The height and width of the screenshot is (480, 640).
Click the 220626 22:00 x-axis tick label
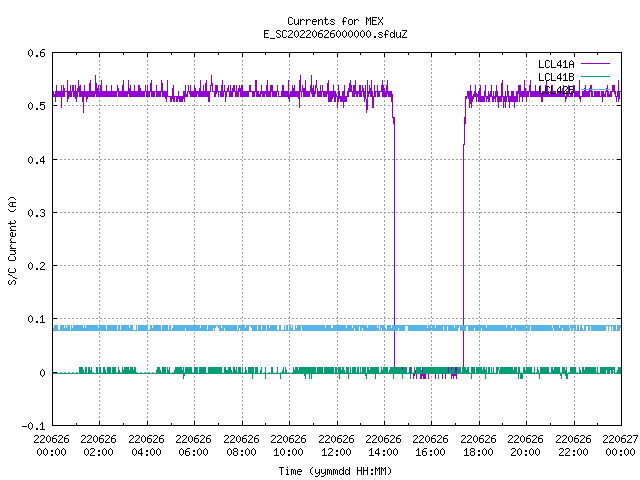tap(573, 446)
